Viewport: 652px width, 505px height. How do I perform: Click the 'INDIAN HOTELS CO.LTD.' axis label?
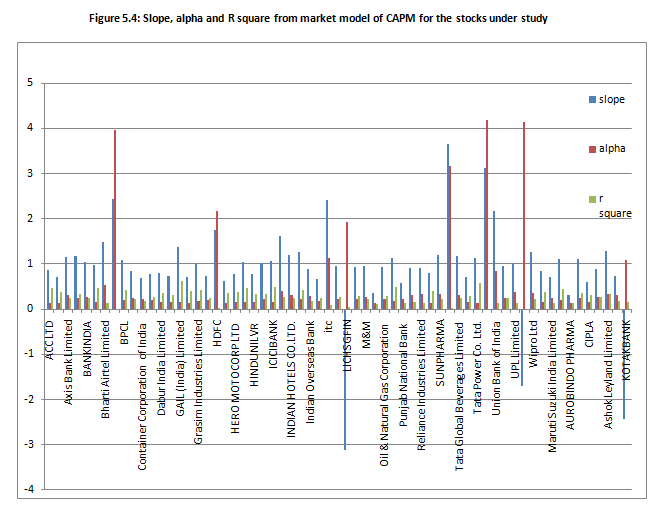click(291, 379)
